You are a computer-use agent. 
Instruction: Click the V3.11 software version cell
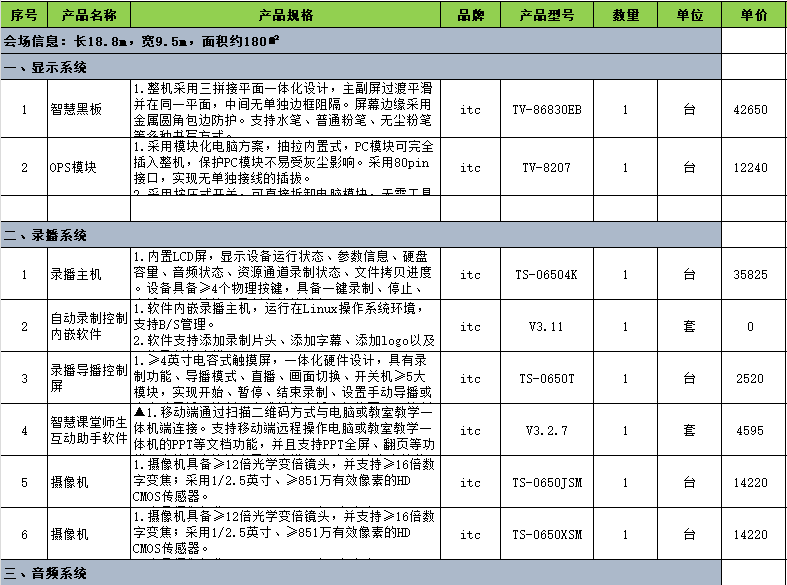tap(546, 326)
